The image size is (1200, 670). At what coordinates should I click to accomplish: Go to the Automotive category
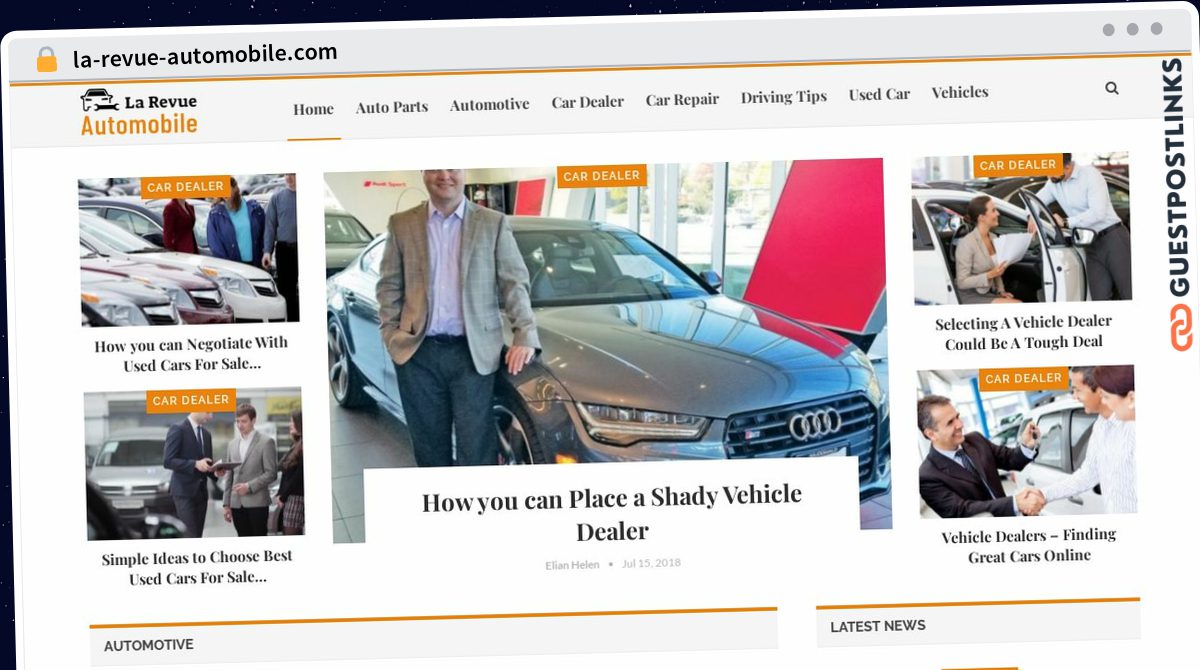(x=490, y=104)
